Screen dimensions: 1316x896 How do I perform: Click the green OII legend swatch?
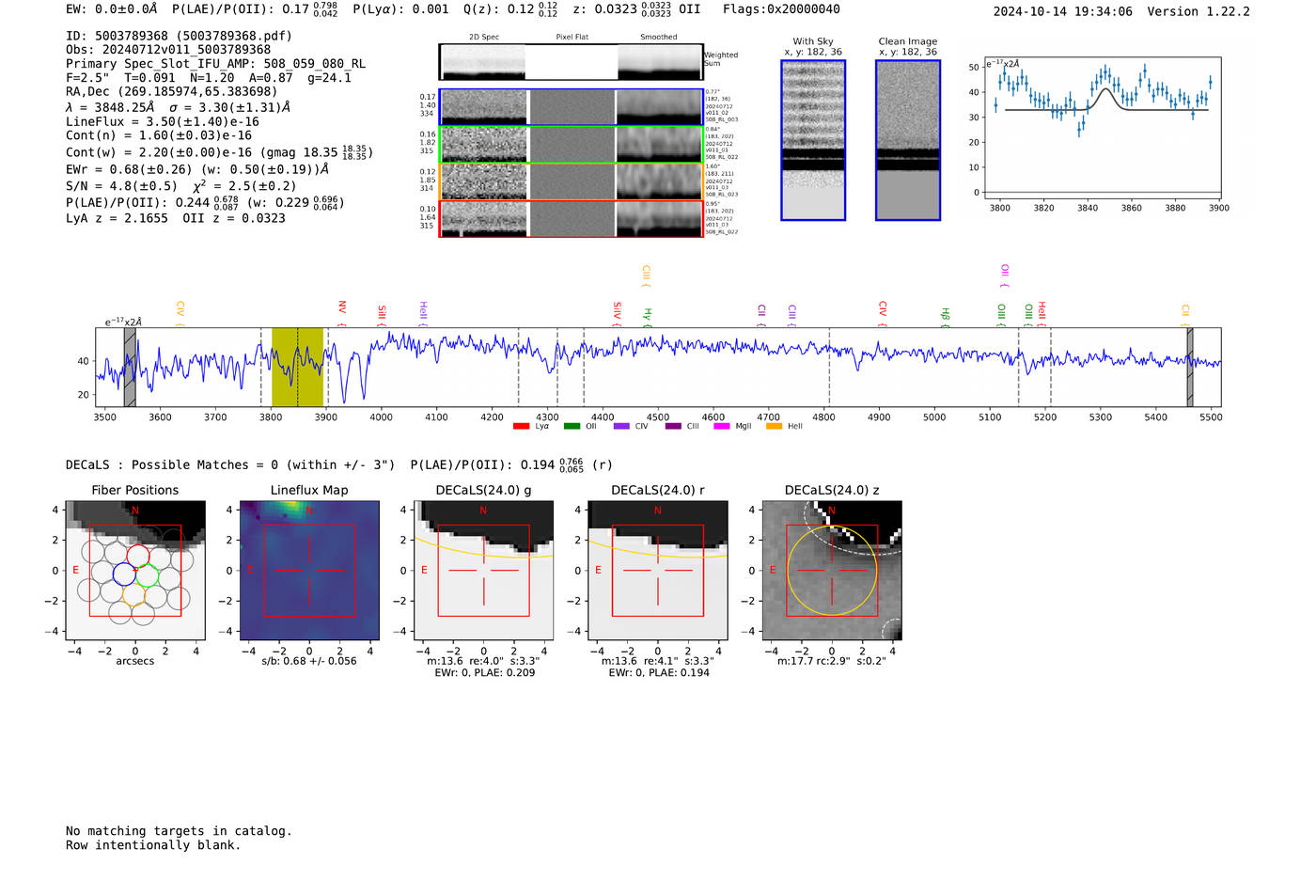572,426
